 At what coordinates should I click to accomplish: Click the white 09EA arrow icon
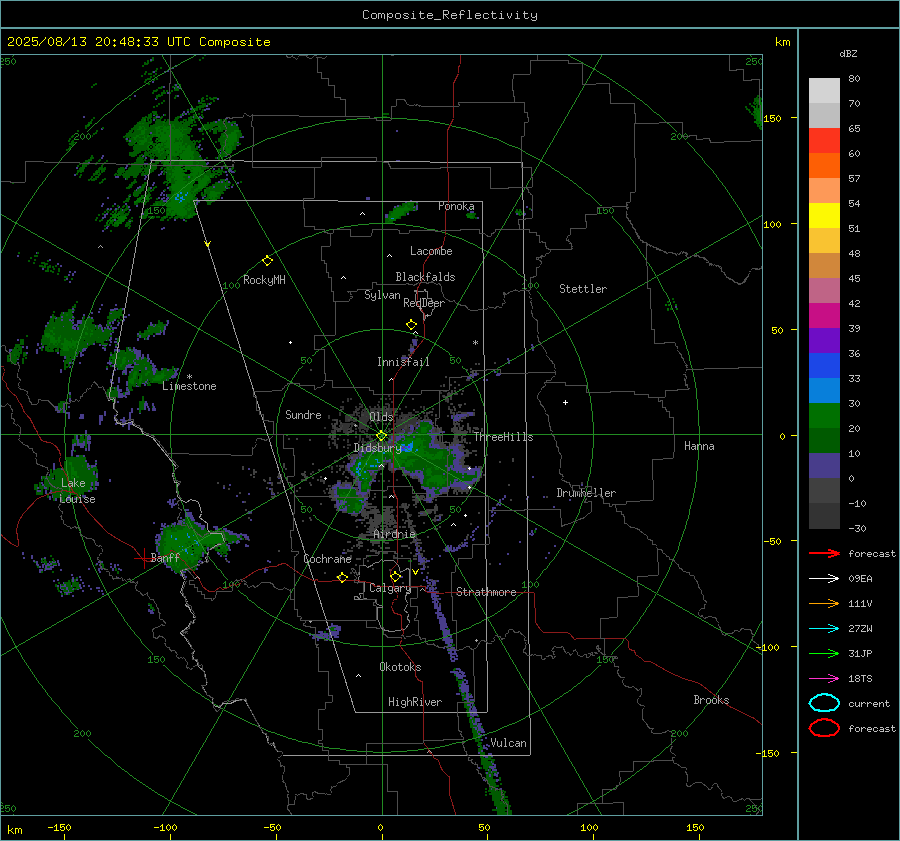(824, 579)
